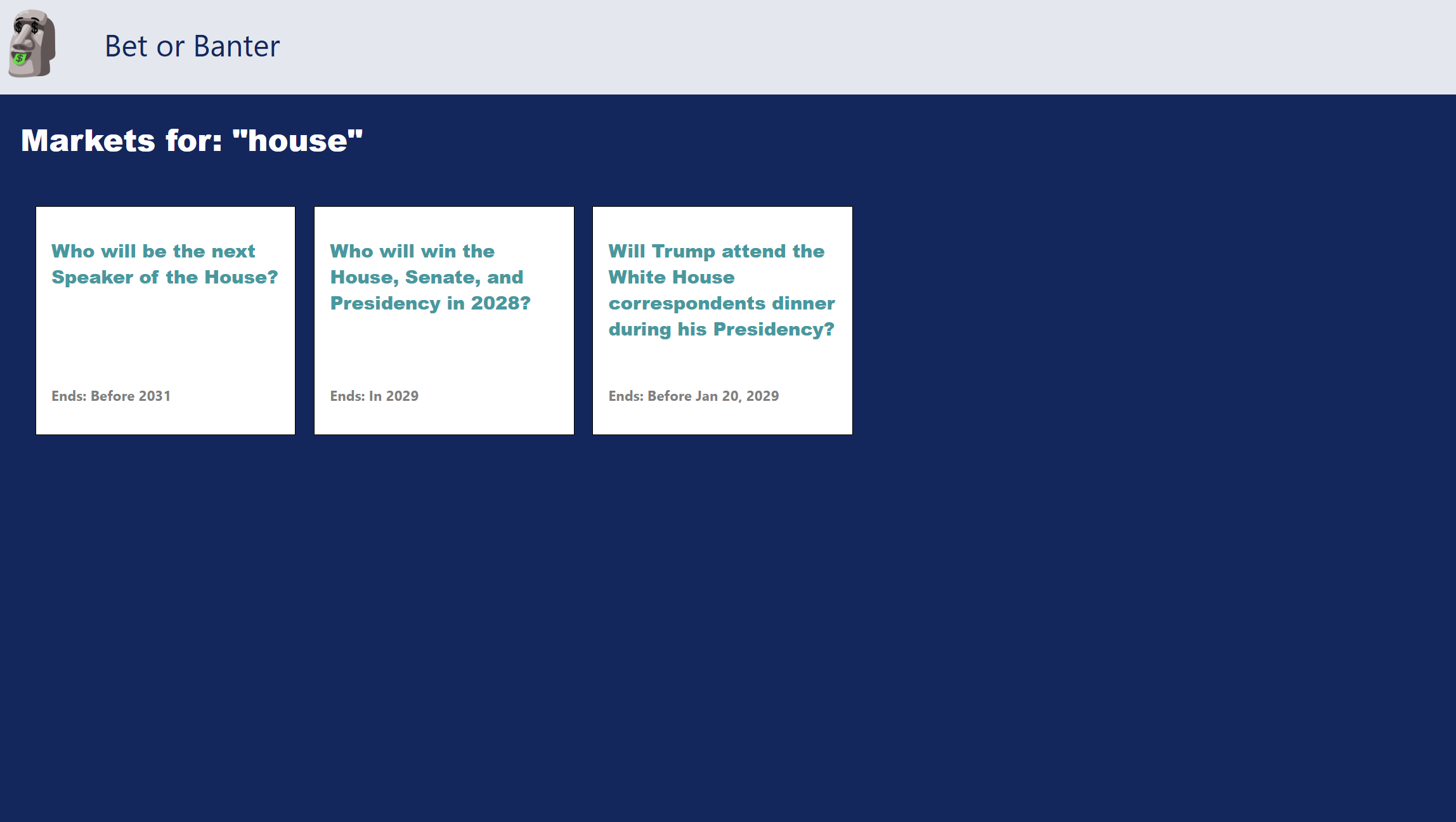Click the Markets for "house" heading
1456x822 pixels.
coord(192,140)
